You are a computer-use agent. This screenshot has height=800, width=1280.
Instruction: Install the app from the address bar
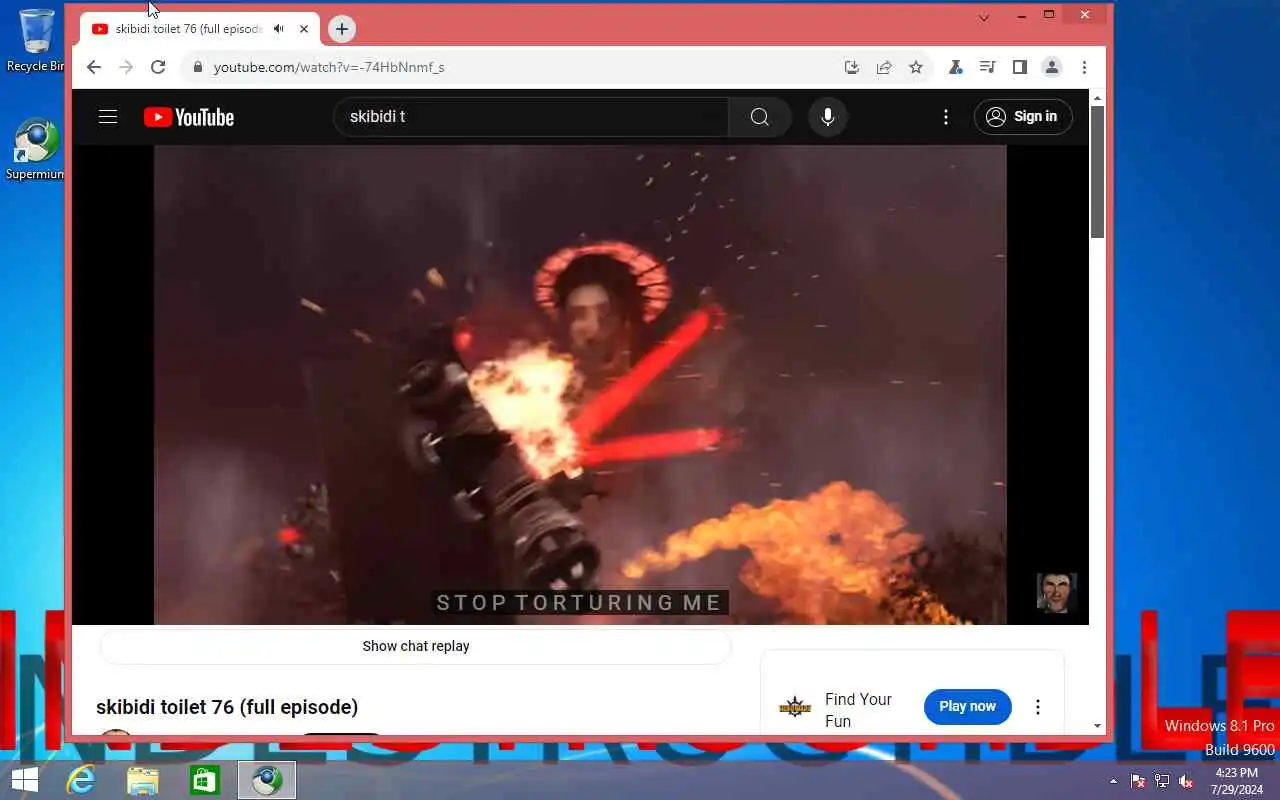852,67
